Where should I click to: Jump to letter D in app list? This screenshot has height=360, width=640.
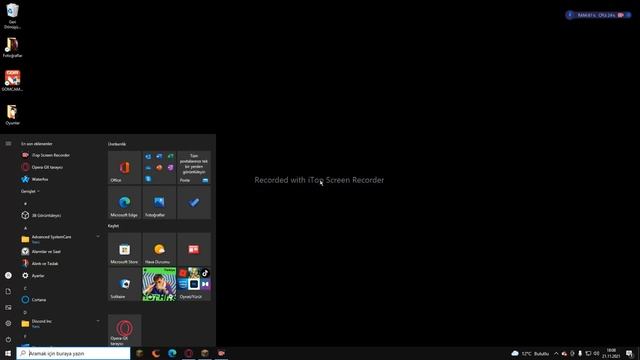[25, 312]
